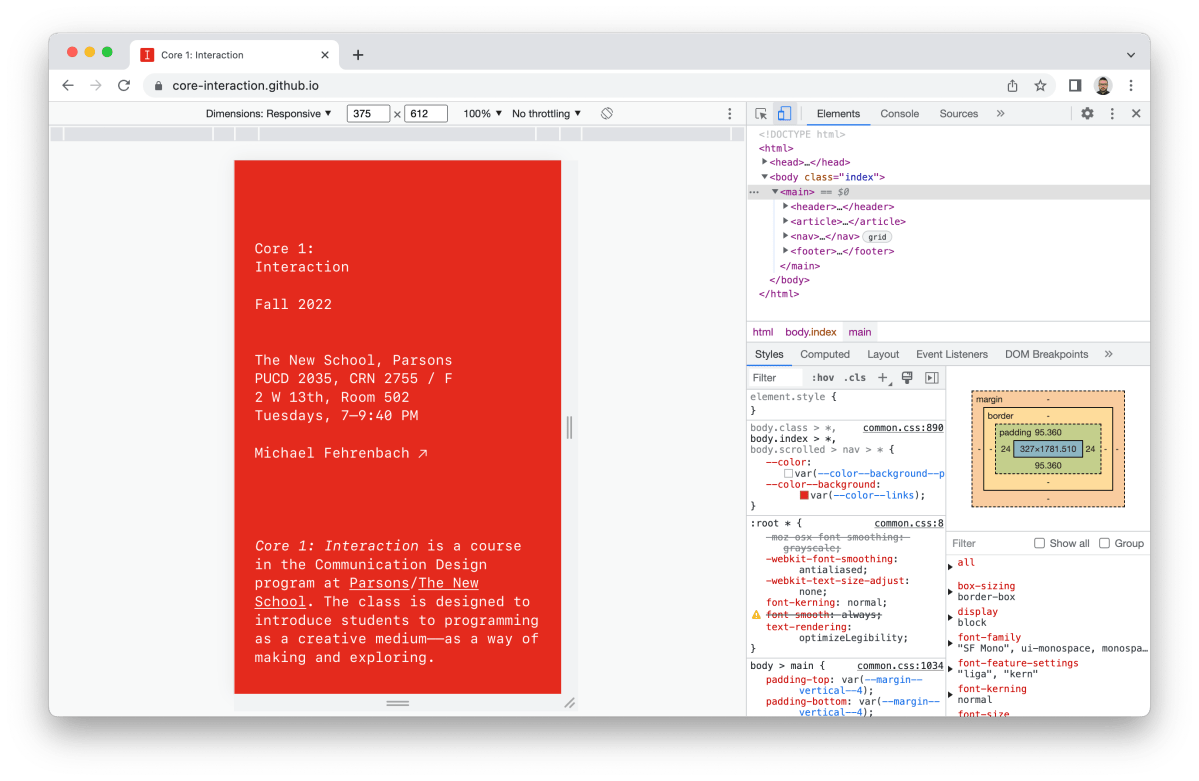1199x781 pixels.
Task: Click the Styles Filter field
Action: tap(775, 377)
